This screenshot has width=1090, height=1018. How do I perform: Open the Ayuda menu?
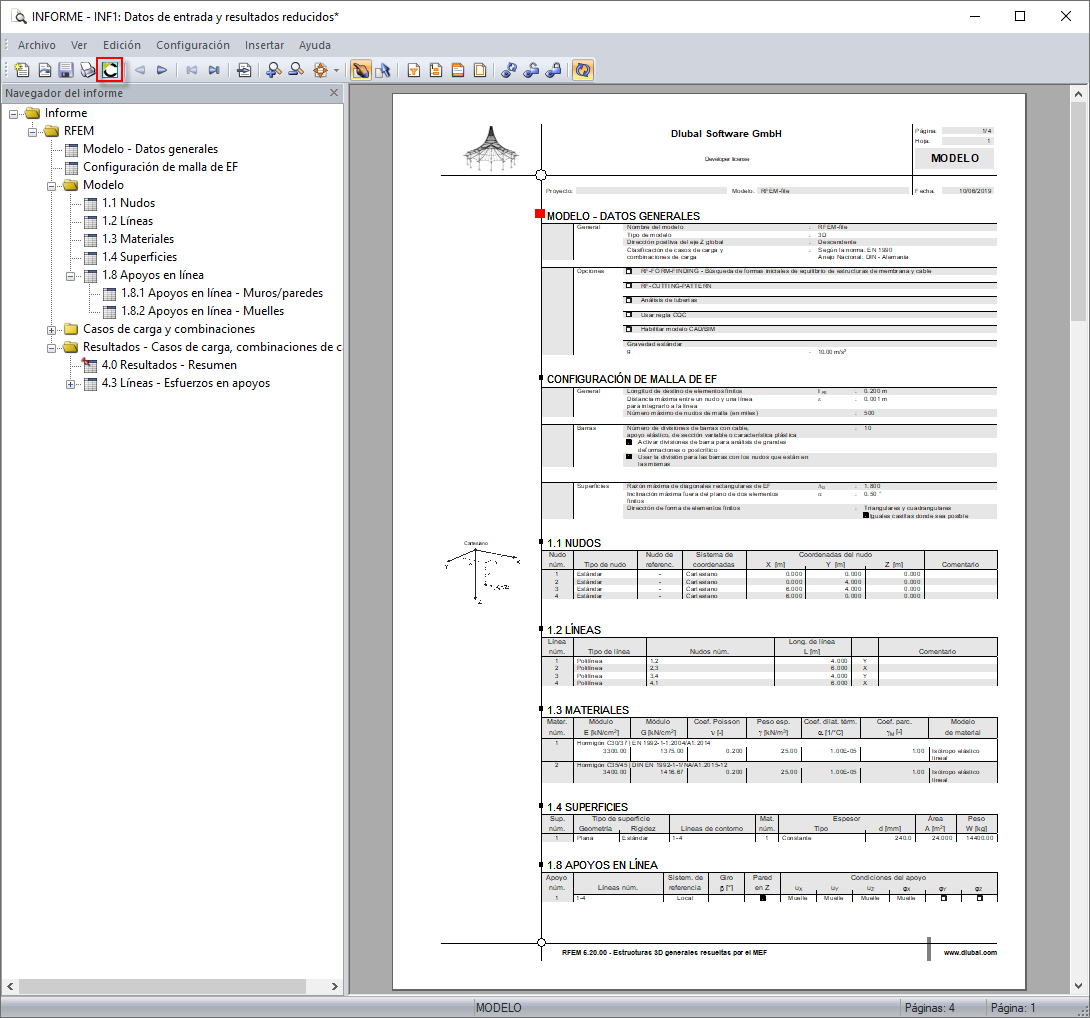[x=315, y=45]
